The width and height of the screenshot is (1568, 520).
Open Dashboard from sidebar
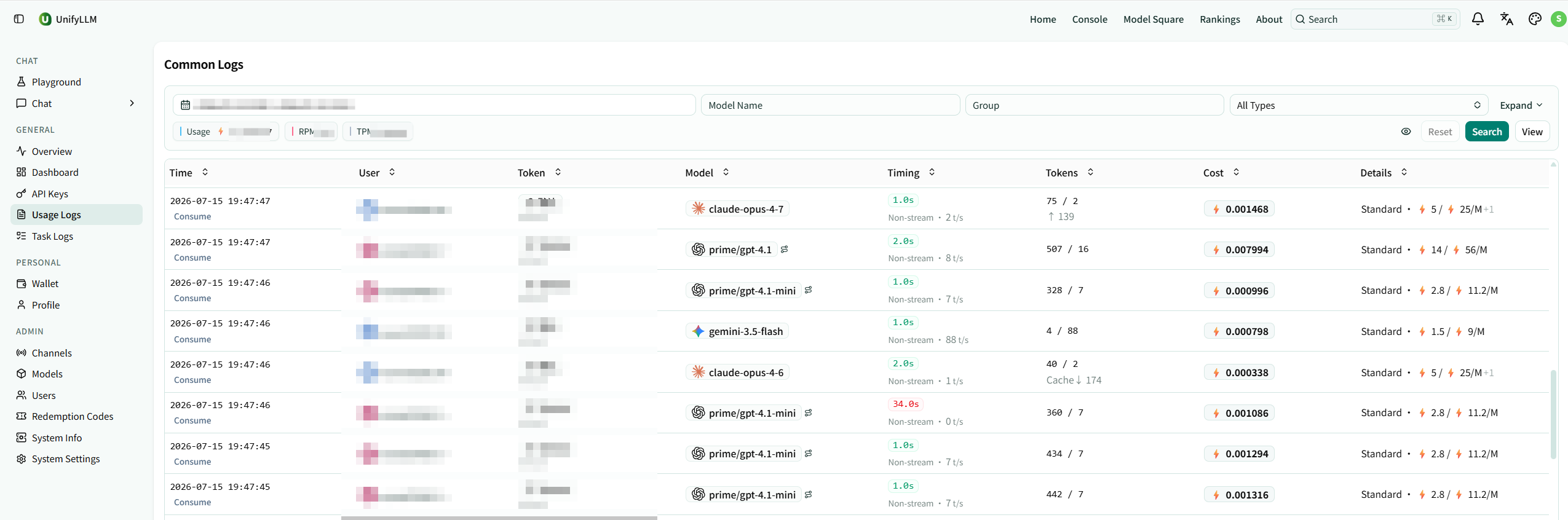[x=76, y=172]
